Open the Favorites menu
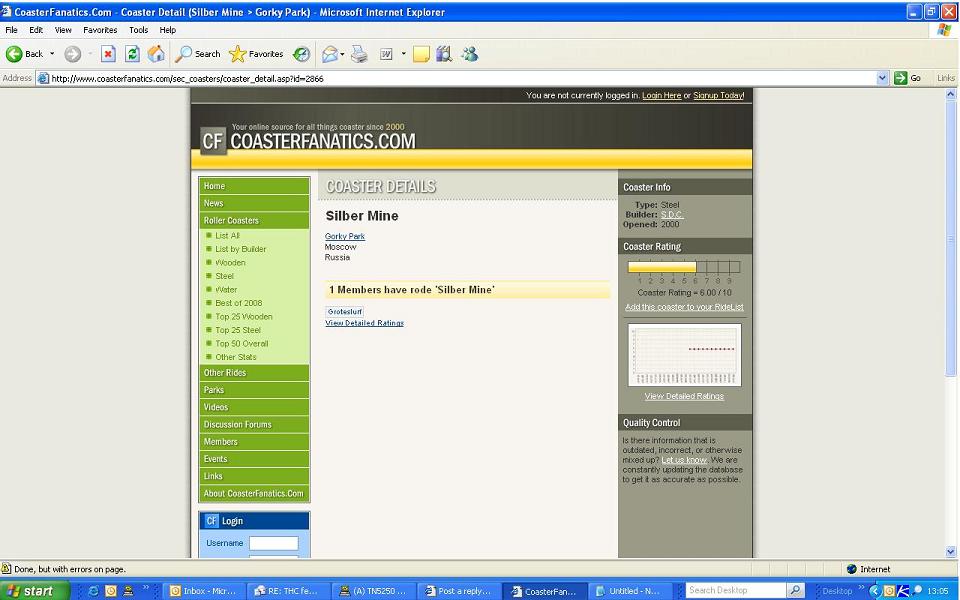Image resolution: width=960 pixels, height=600 pixels. click(x=100, y=30)
